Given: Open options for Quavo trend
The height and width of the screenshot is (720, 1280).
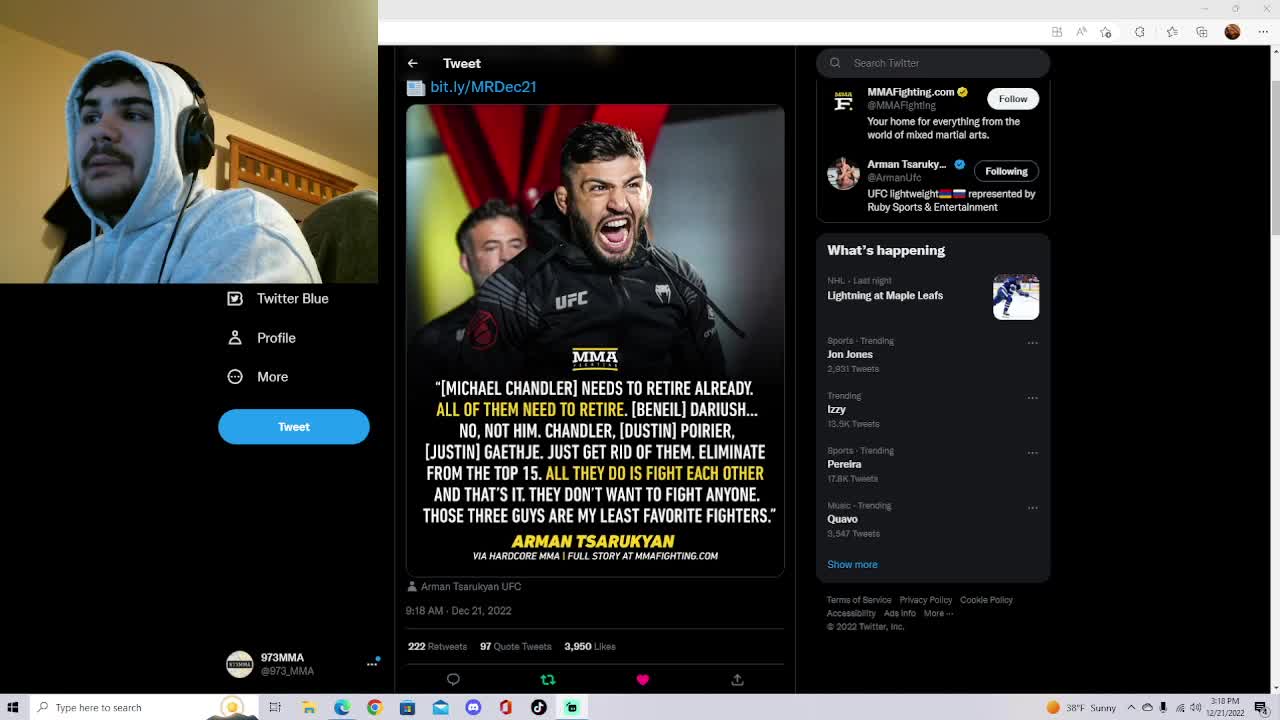Looking at the screenshot, I should (1033, 508).
